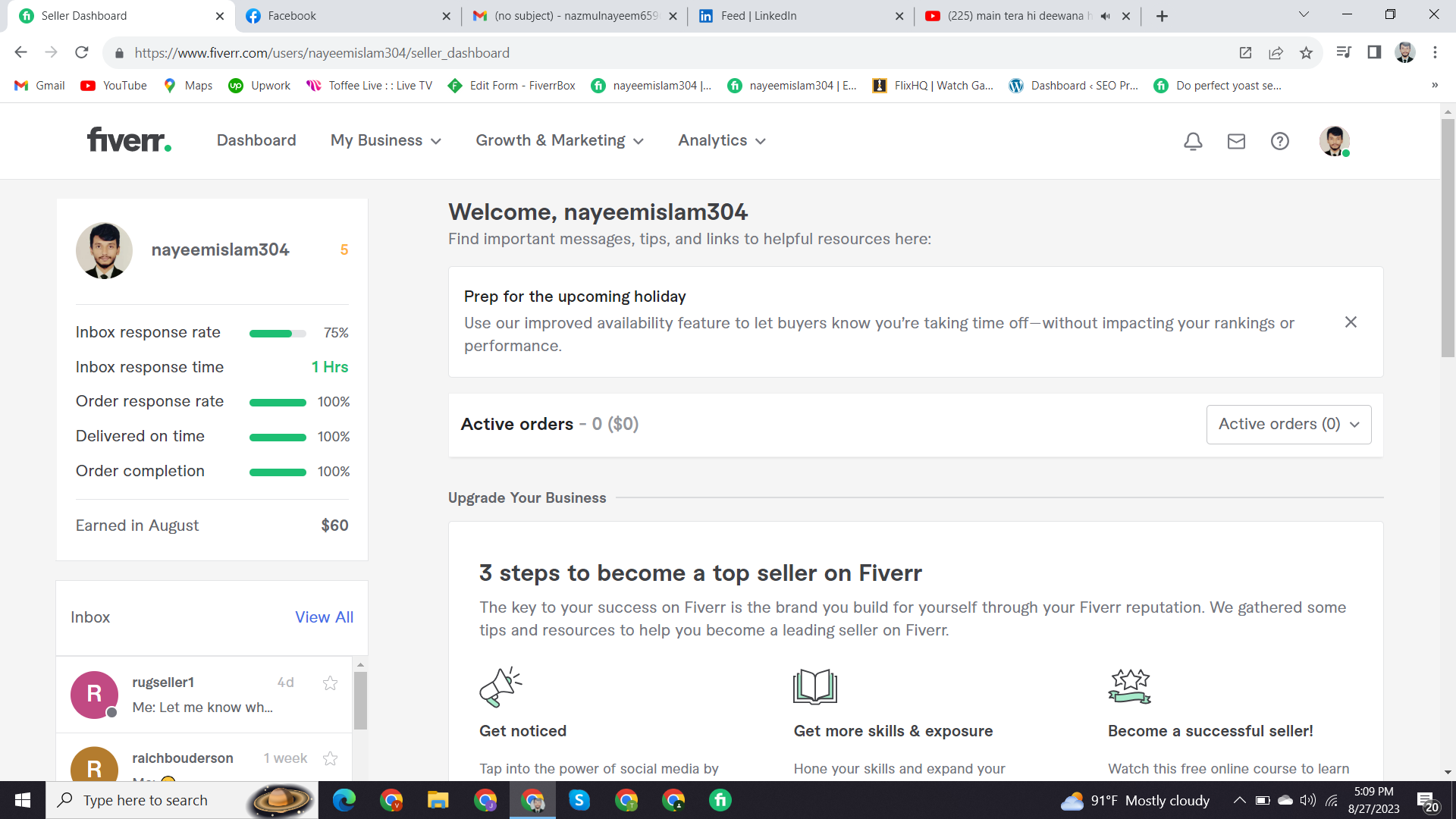
Task: Star the ralchbouderson conversation
Action: pos(330,758)
